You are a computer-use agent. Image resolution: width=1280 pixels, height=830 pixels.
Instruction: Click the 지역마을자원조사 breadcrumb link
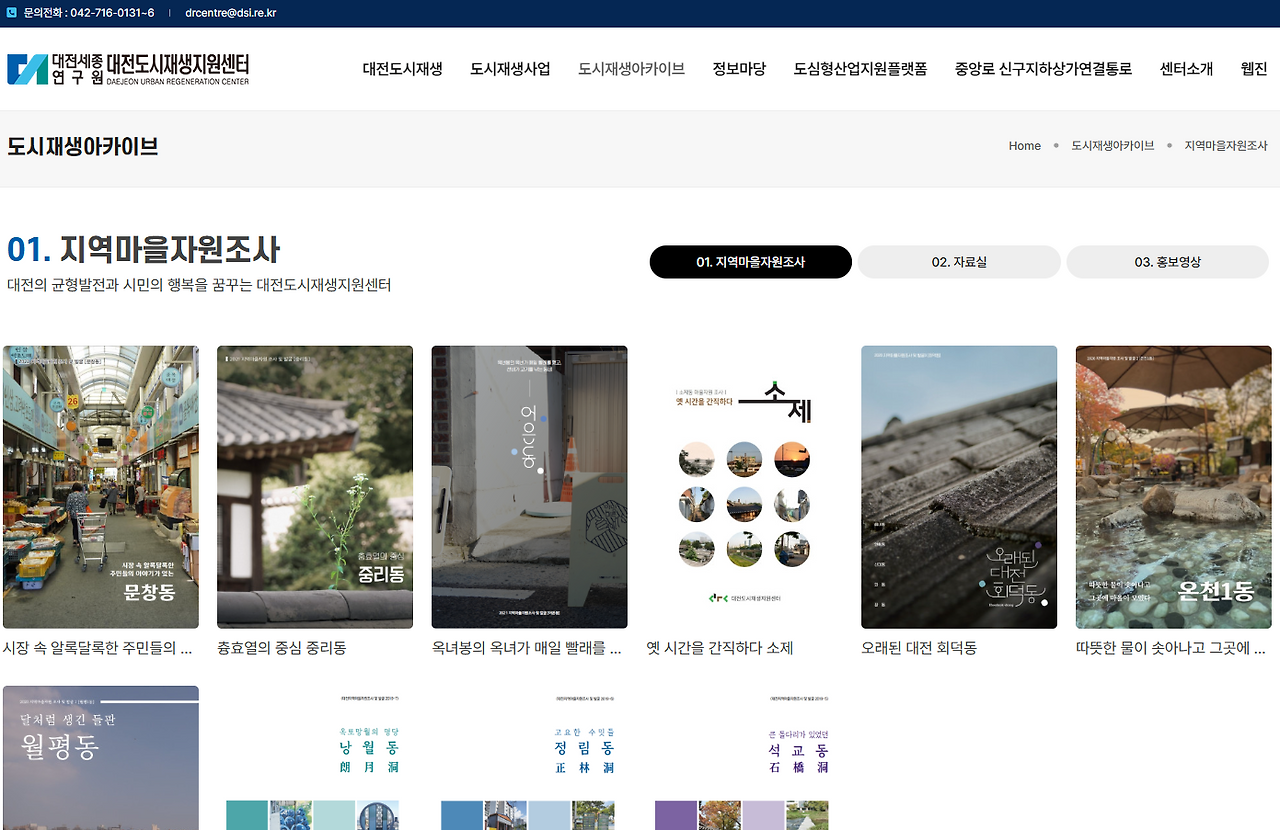pyautogui.click(x=1226, y=146)
